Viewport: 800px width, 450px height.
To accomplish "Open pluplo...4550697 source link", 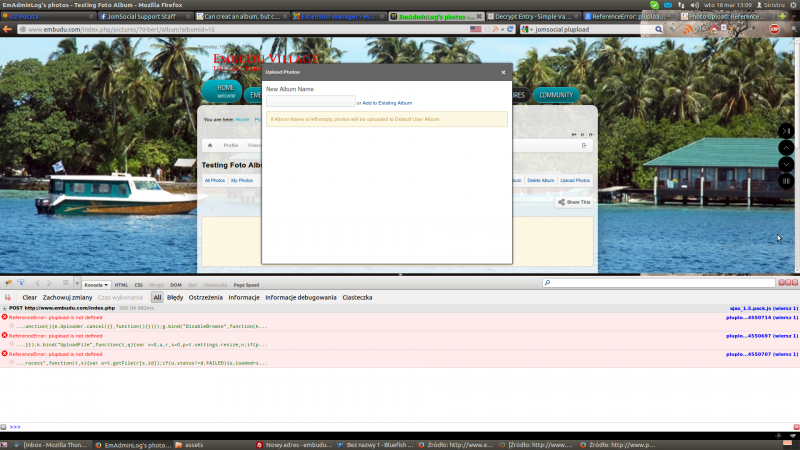I will click(762, 336).
